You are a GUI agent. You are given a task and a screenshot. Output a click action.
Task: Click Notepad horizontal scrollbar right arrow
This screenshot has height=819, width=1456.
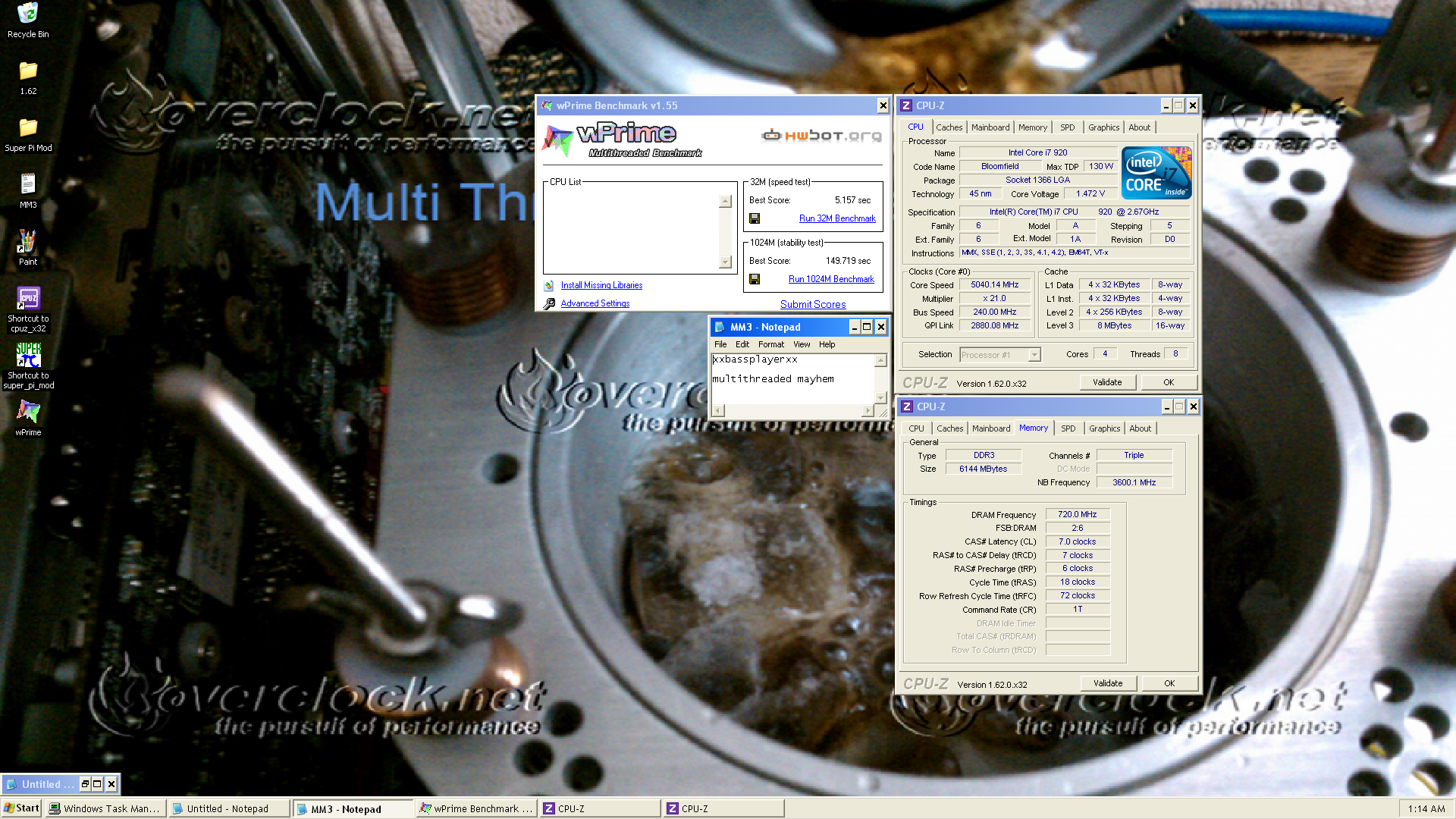[x=868, y=410]
